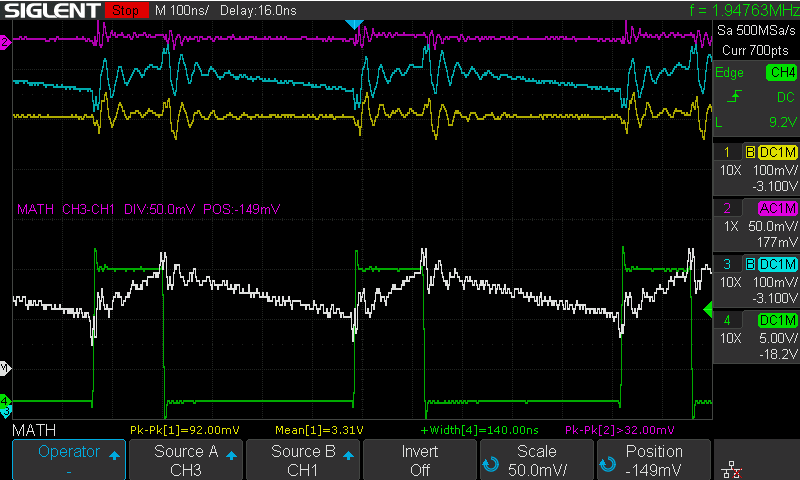Toggle the Invert Off setting
Image resolution: width=800 pixels, height=480 pixels.
click(x=420, y=460)
